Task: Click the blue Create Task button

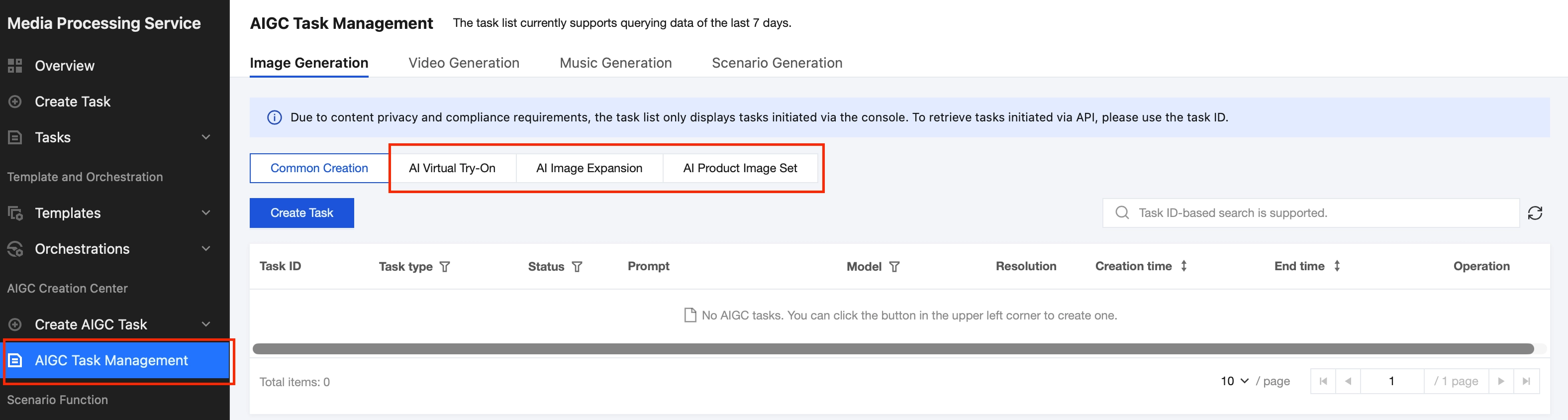Action: pyautogui.click(x=302, y=213)
